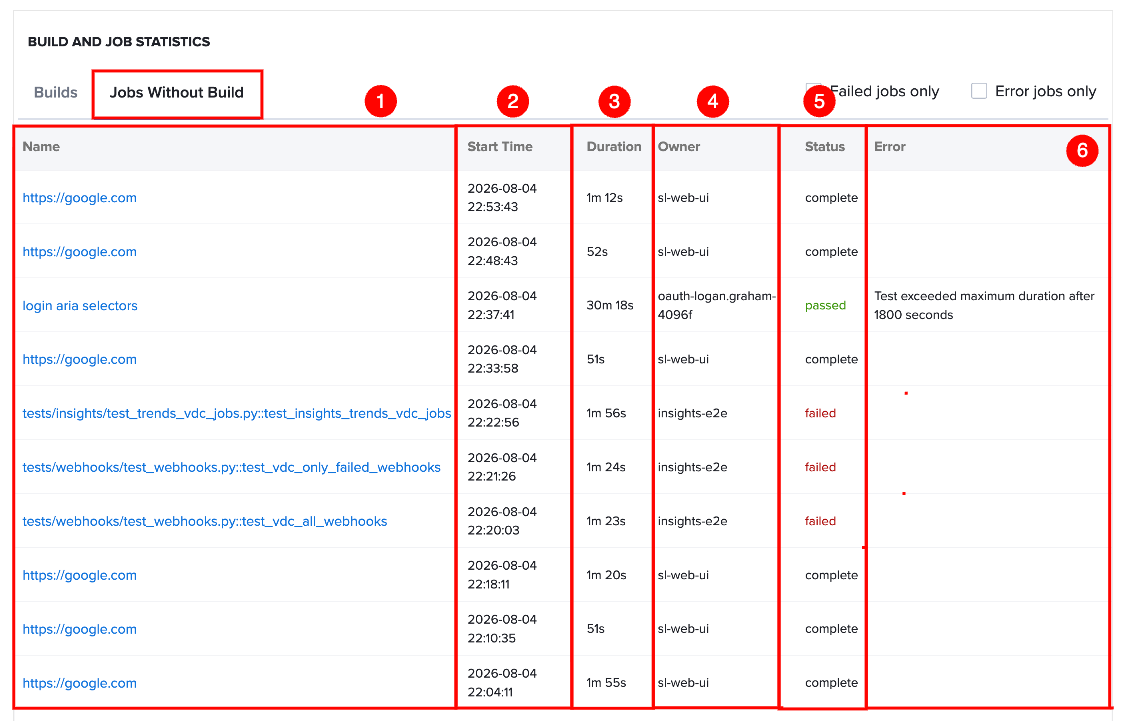This screenshot has width=1126, height=721.
Task: Open the google.com job started at 22:04:11
Action: pos(80,683)
